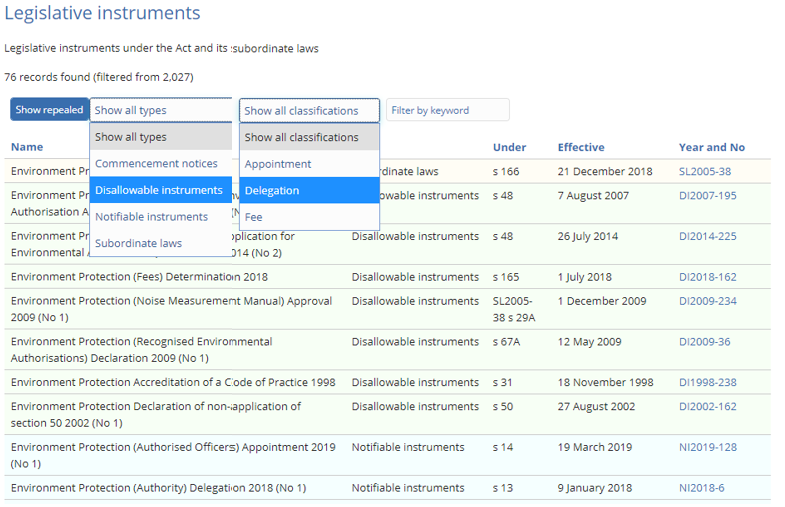The image size is (785, 507).
Task: Select Delegation classification option
Action: [309, 191]
